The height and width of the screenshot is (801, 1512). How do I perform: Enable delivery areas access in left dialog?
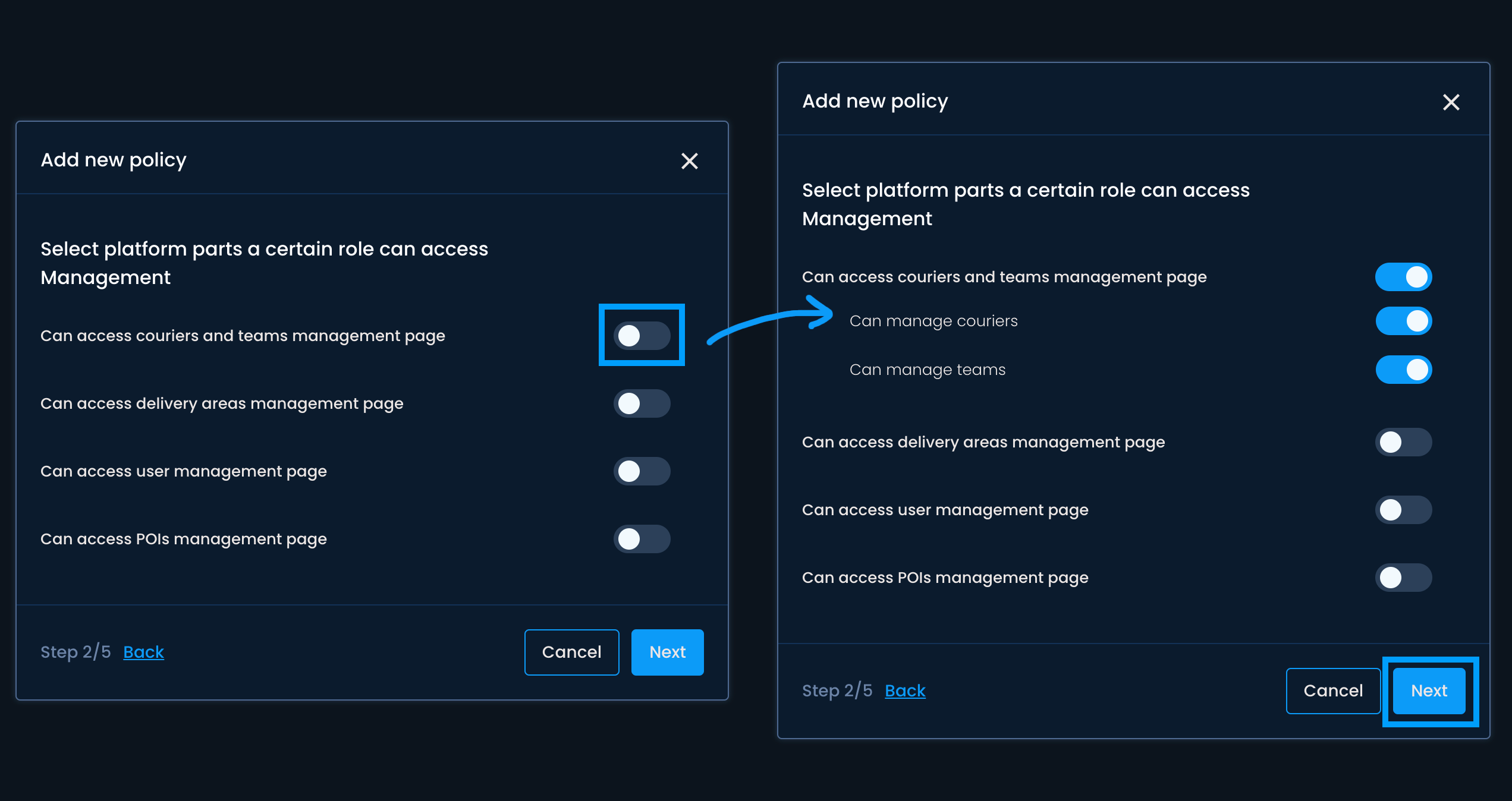[642, 403]
